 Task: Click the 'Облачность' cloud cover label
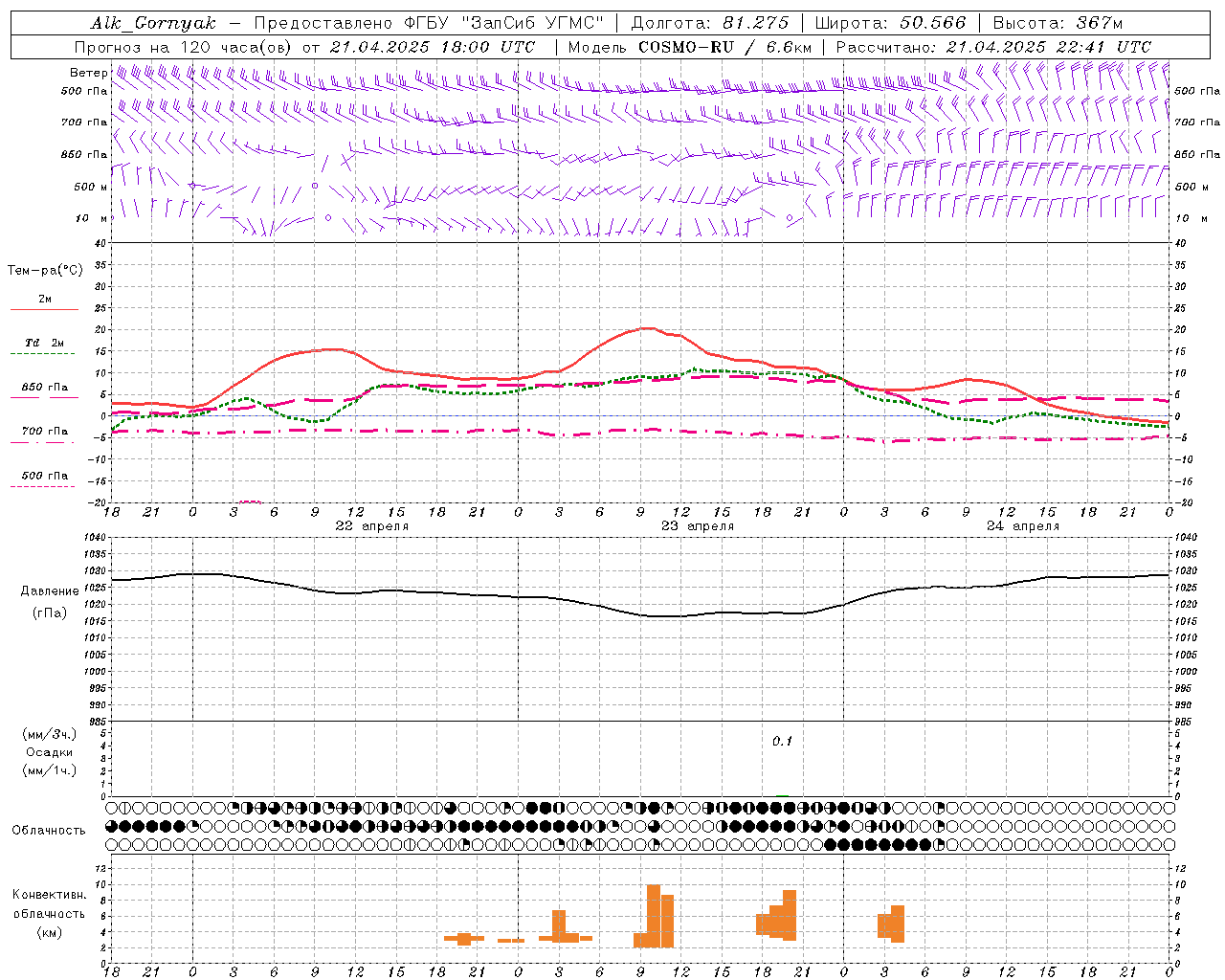[49, 830]
